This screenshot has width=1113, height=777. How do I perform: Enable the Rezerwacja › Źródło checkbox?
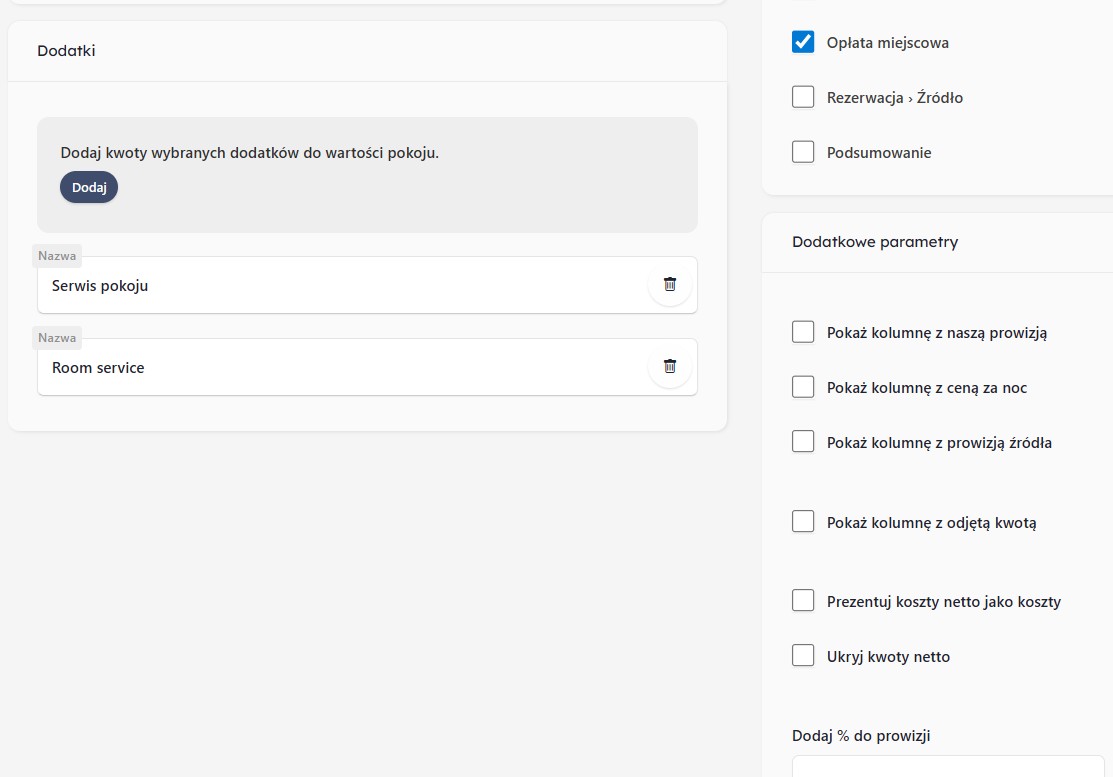803,97
